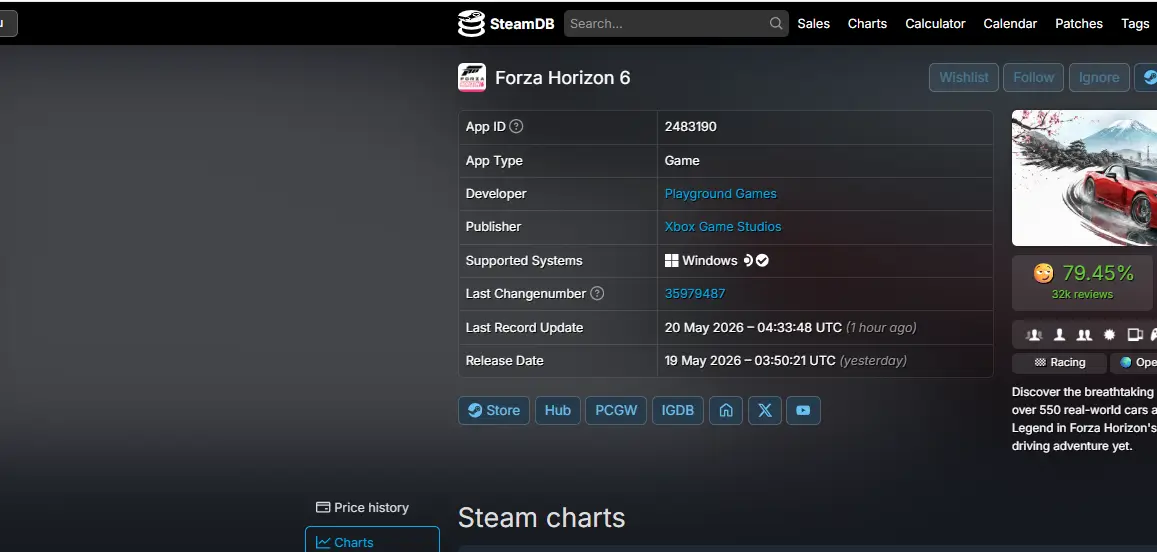Click the Wishlist button
The width and height of the screenshot is (1157, 552).
point(964,77)
